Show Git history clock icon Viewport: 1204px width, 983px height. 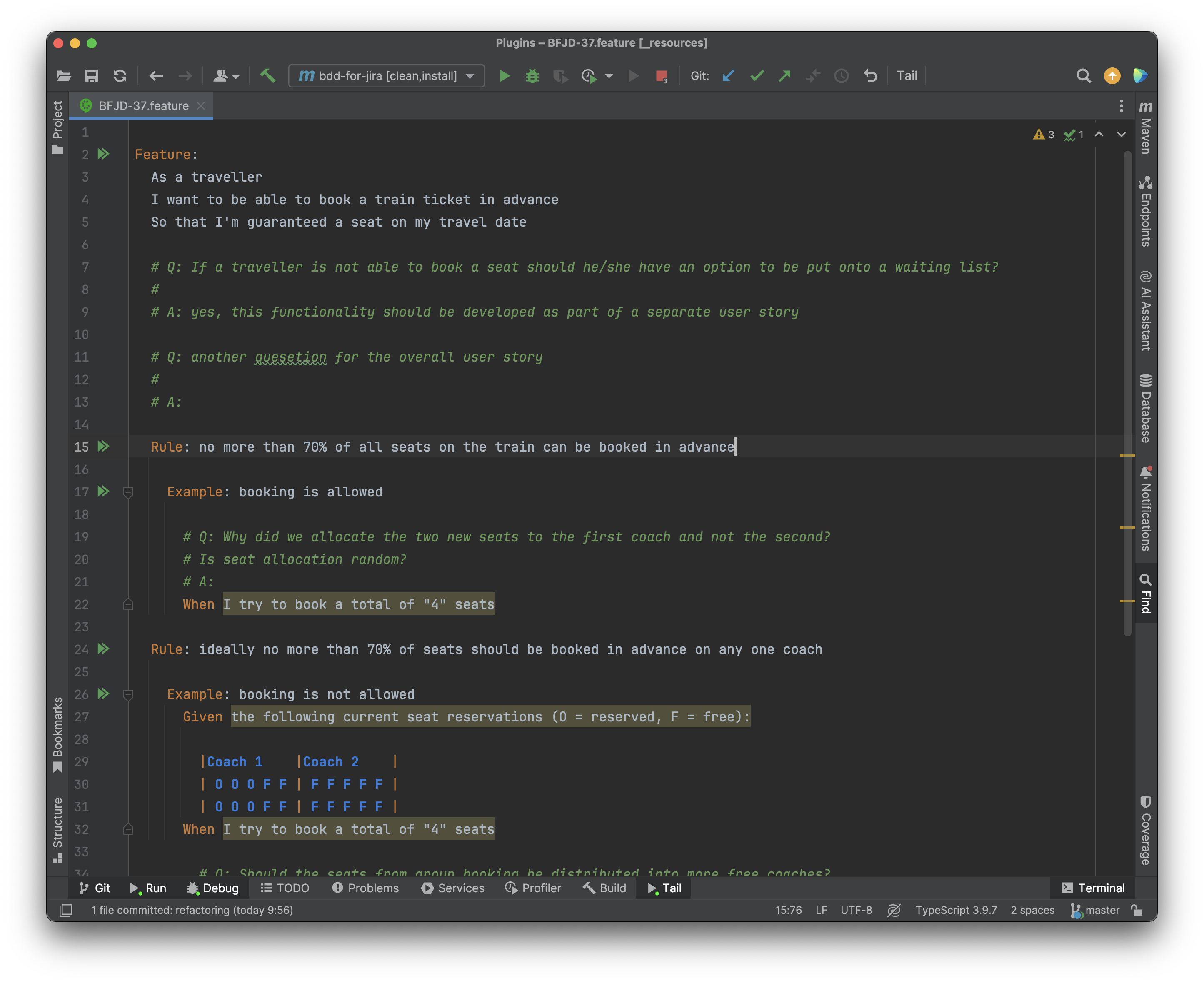tap(842, 76)
